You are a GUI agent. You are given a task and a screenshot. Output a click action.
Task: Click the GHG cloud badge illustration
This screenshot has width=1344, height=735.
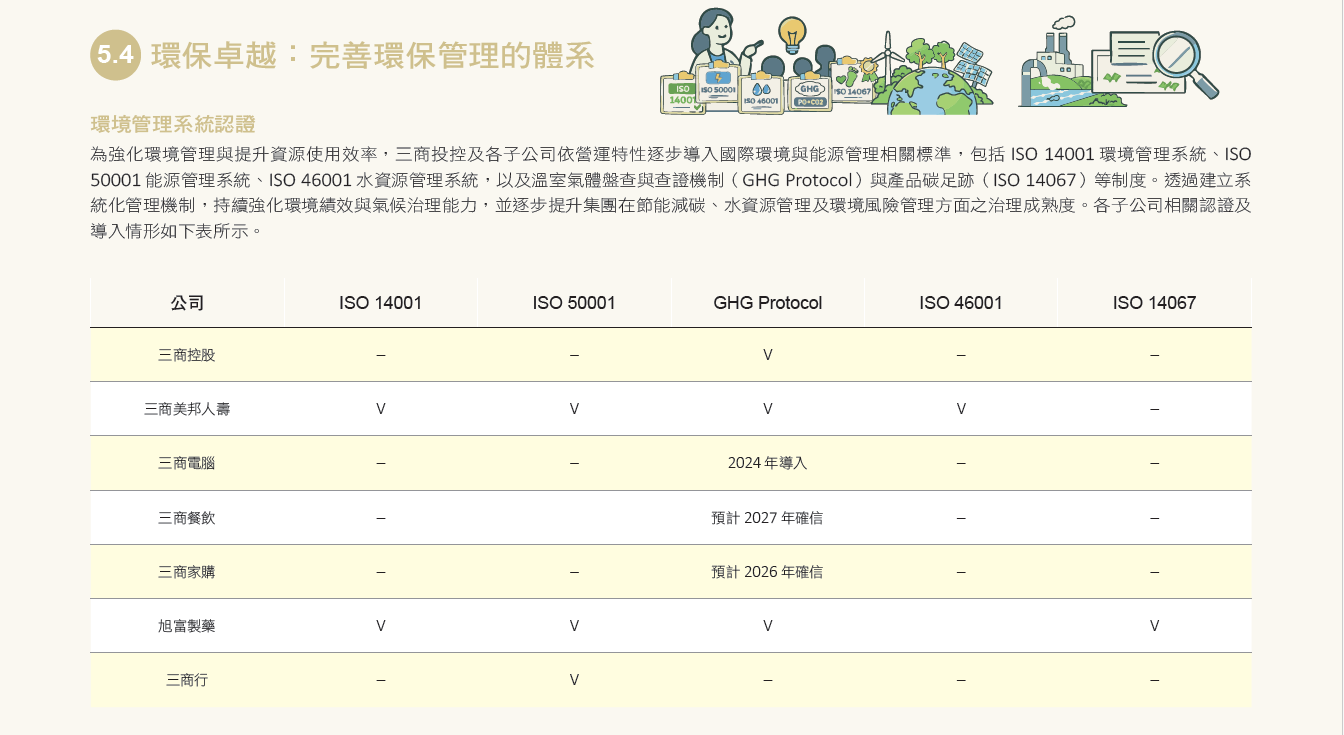(809, 94)
